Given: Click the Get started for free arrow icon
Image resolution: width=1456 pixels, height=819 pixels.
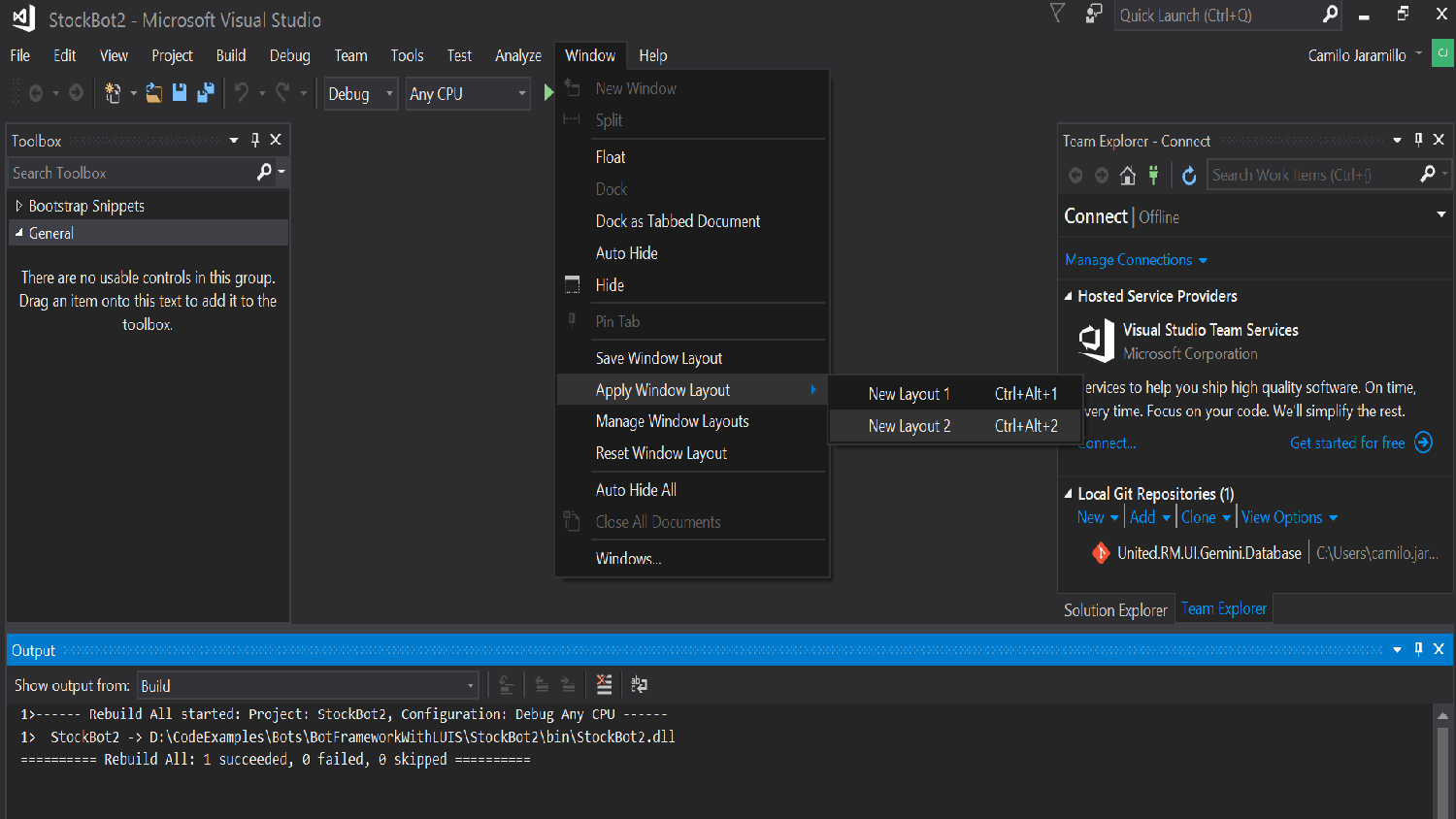Looking at the screenshot, I should (1423, 442).
